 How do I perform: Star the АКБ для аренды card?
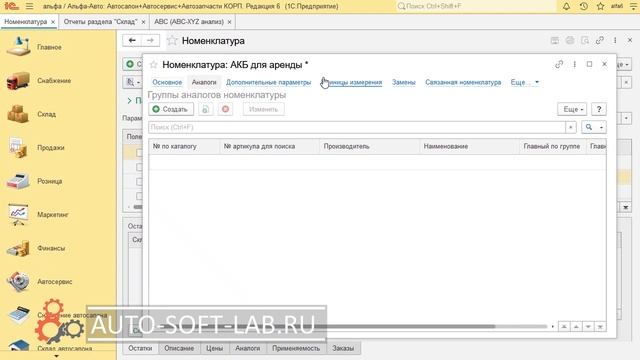(153, 64)
